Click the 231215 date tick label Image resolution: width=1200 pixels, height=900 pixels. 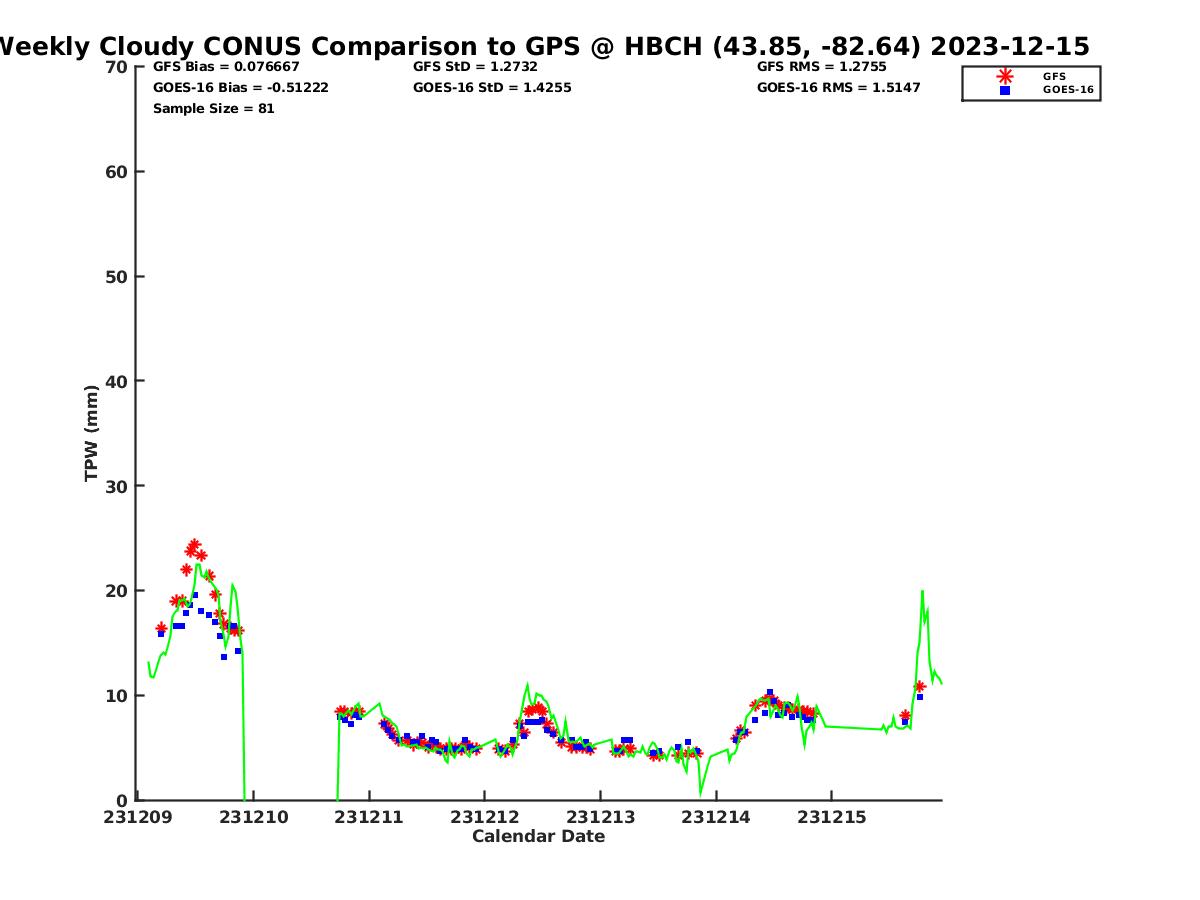coord(831,817)
